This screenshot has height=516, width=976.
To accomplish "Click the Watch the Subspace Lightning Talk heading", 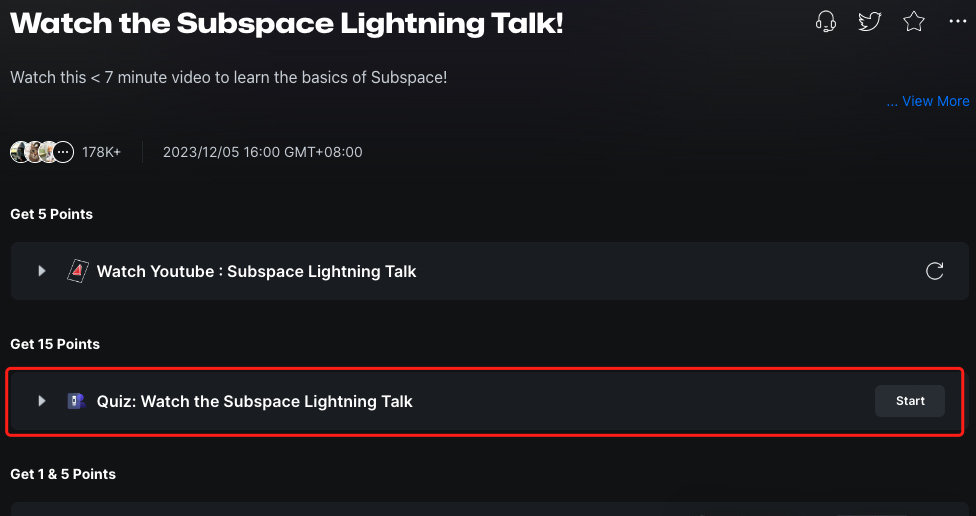I will point(287,24).
